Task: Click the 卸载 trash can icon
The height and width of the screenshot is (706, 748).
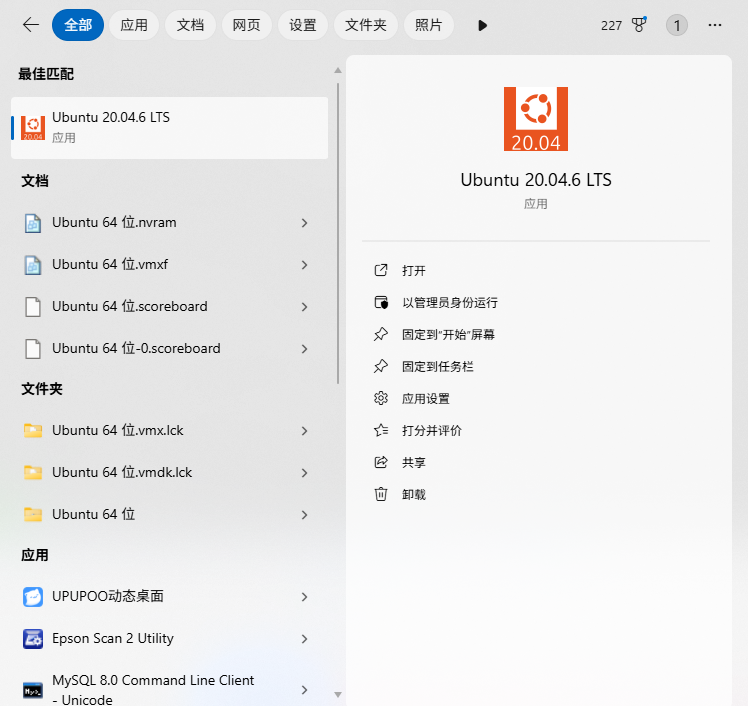Action: [x=380, y=494]
